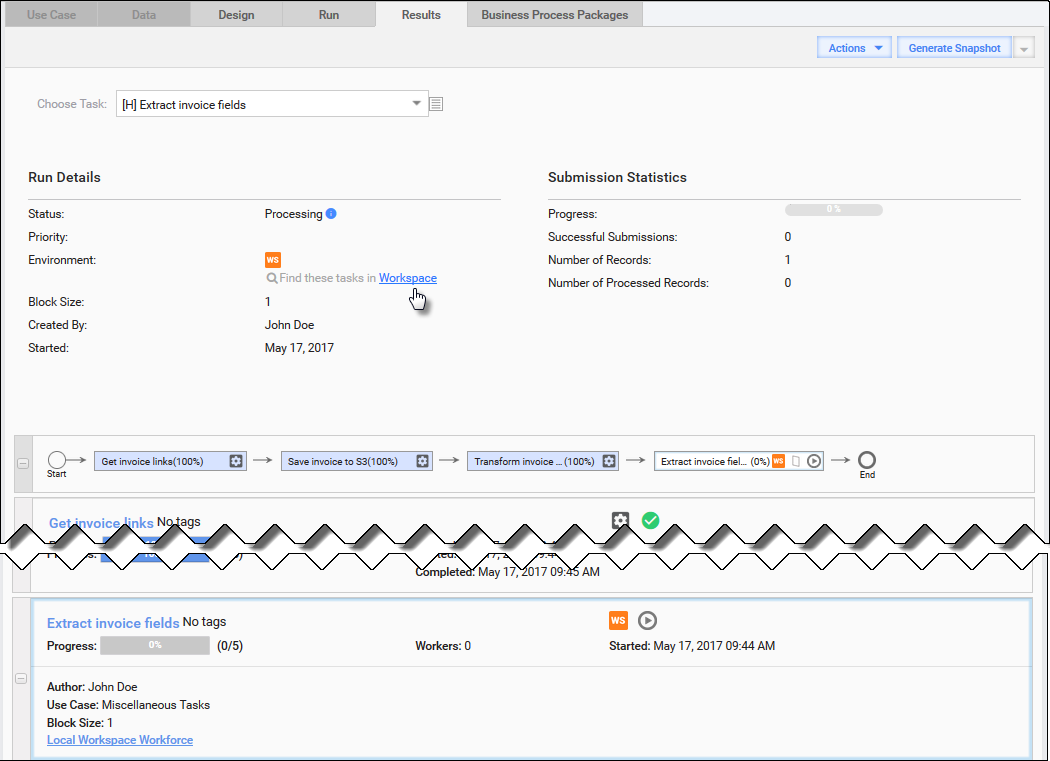
Task: Click the play button in Extract invoice fields panel
Action: (647, 620)
